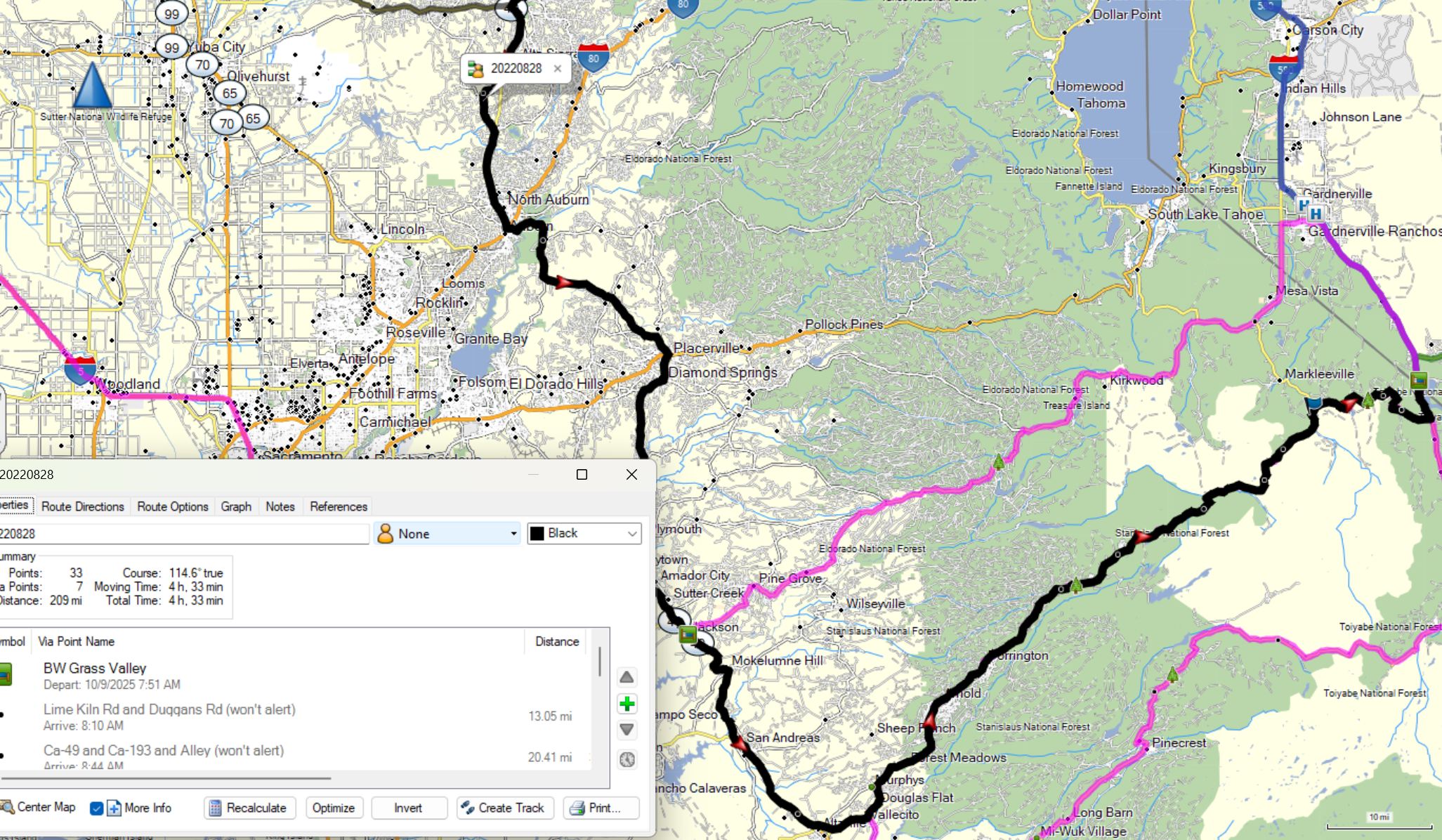This screenshot has width=1442, height=840.
Task: Click the clock icon beside via point list
Action: tap(627, 759)
